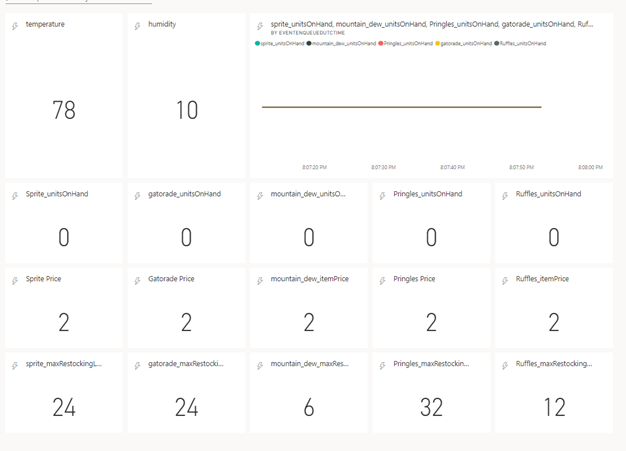Open the temperature tile title
Image resolution: width=626 pixels, height=451 pixels.
pyautogui.click(x=45, y=24)
